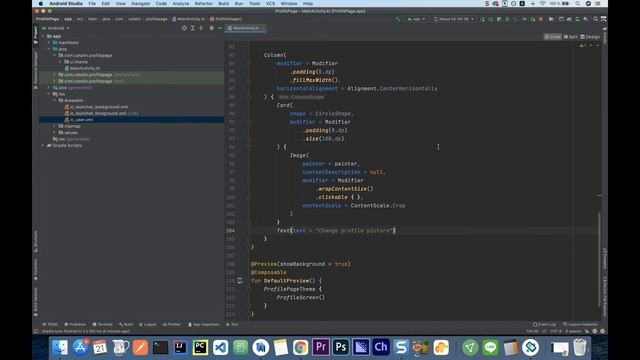Launch Premiere Pro from the Dock
This screenshot has height=360, width=640.
(320, 347)
